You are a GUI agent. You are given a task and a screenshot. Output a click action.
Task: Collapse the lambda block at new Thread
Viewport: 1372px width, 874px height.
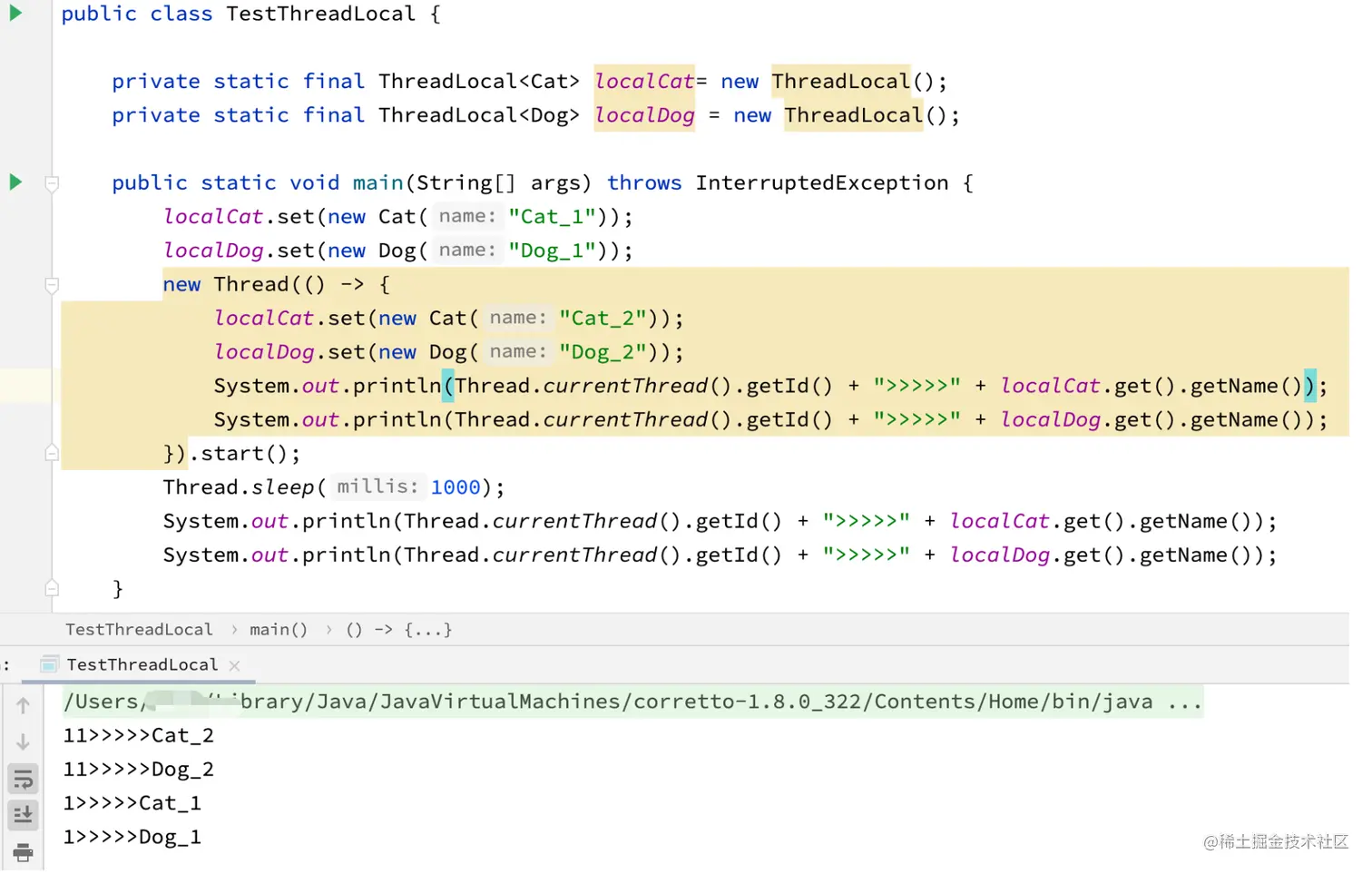pos(52,285)
